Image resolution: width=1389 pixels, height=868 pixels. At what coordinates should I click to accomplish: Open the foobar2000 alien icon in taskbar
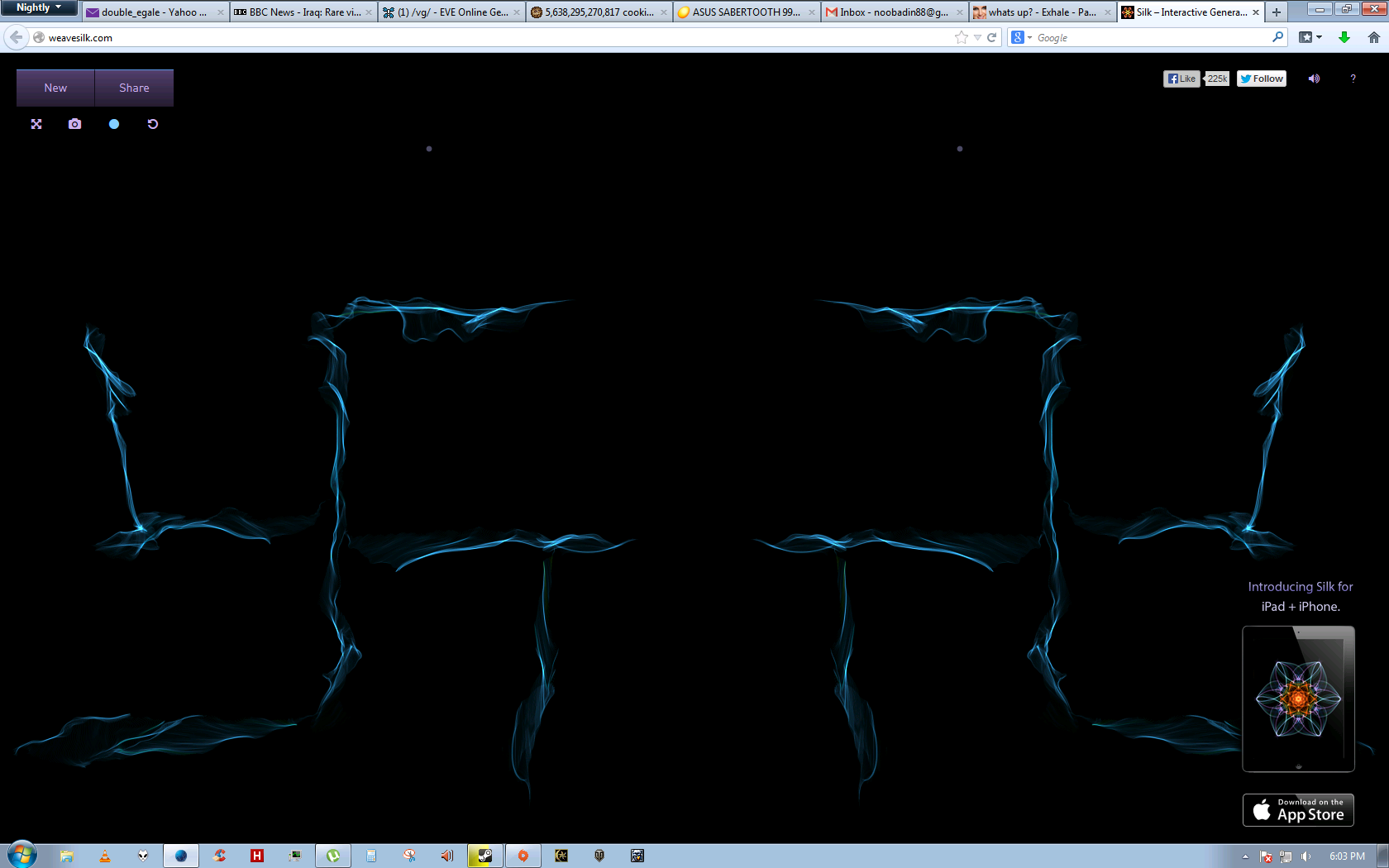pos(143,856)
